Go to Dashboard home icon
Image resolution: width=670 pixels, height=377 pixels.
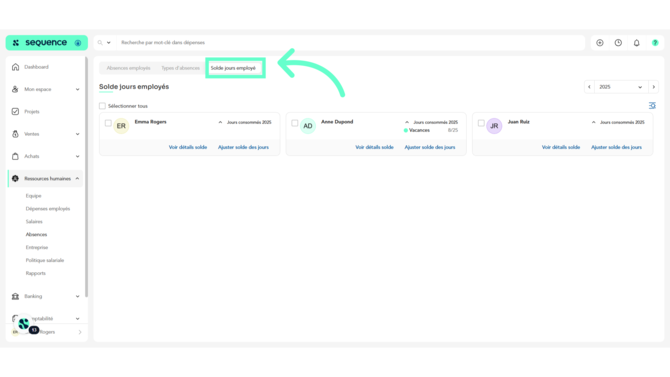click(x=15, y=67)
